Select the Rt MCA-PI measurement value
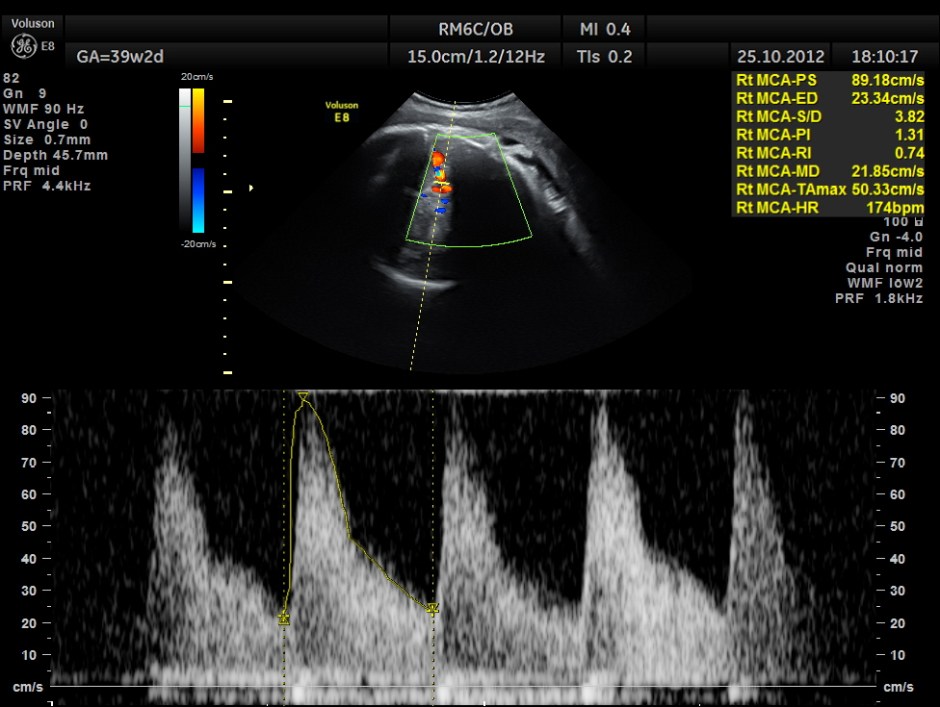 pos(906,134)
